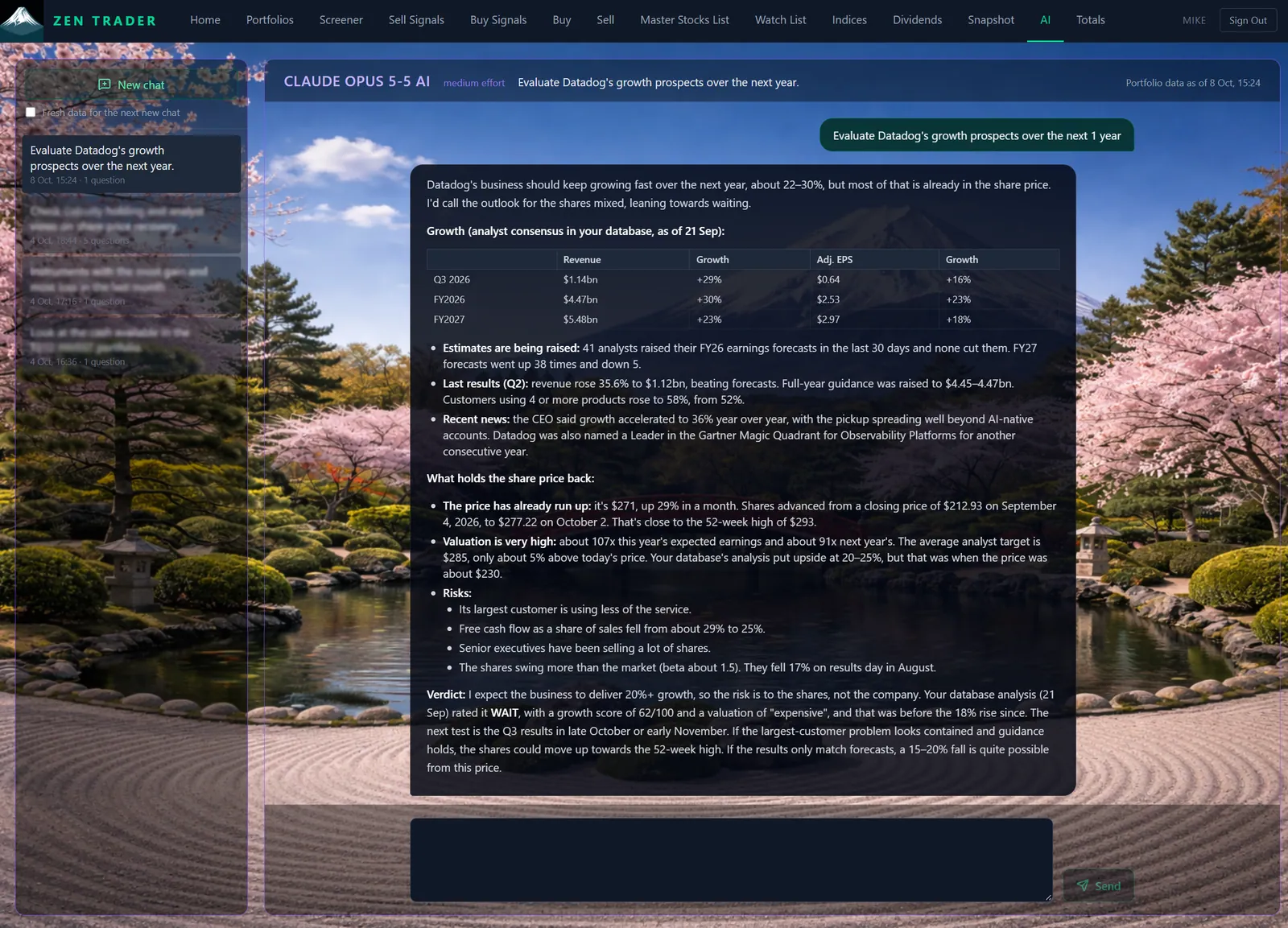This screenshot has width=1288, height=928.
Task: Click the CLAUDE OPUS 5-5 AI title
Action: (x=357, y=82)
